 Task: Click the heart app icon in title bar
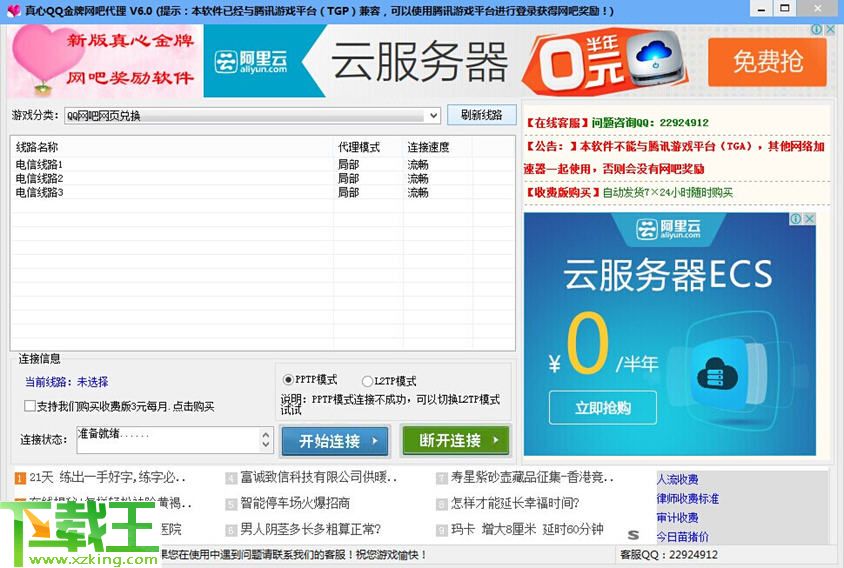tap(13, 10)
